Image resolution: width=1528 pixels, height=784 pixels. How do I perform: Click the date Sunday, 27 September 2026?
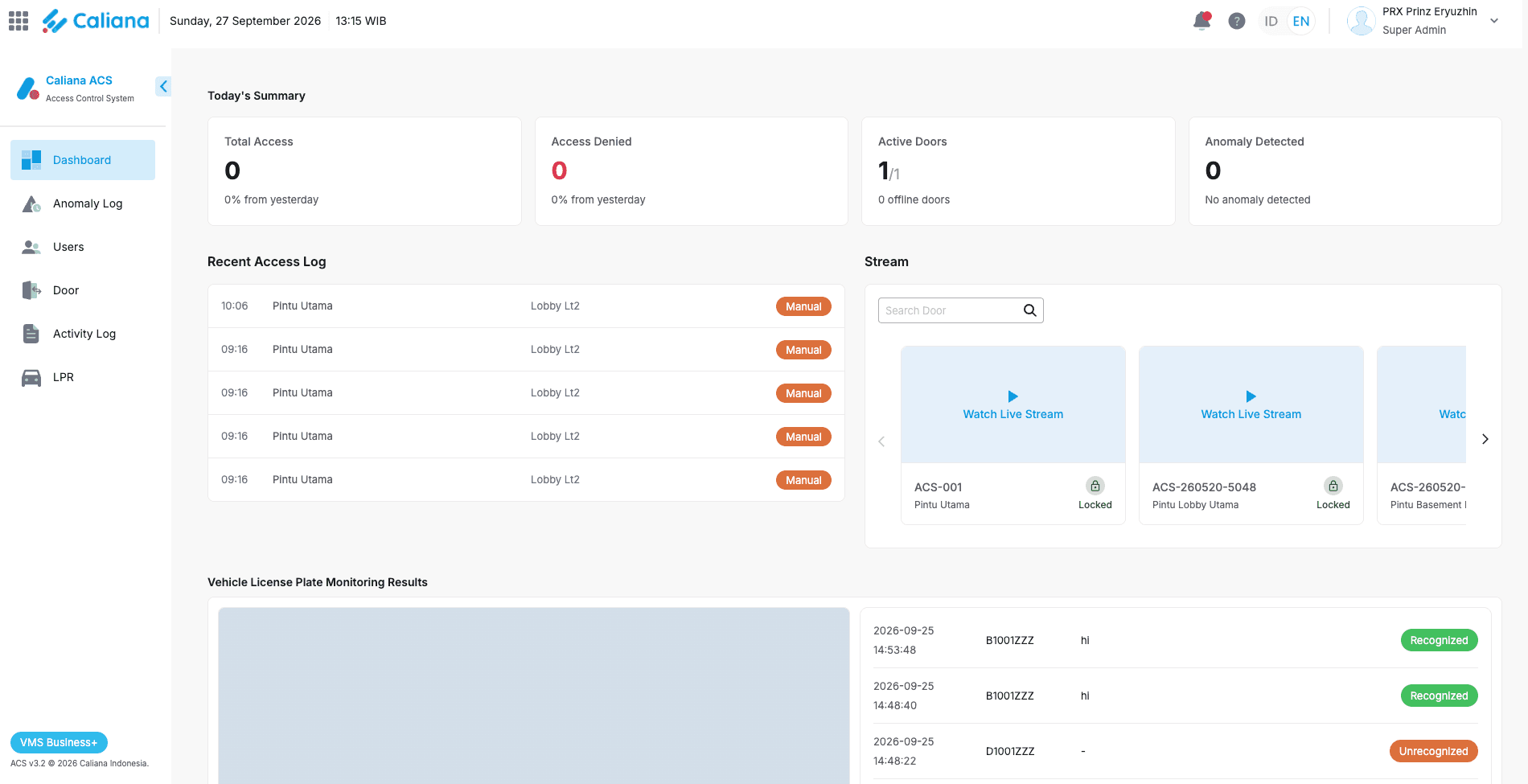coord(245,21)
